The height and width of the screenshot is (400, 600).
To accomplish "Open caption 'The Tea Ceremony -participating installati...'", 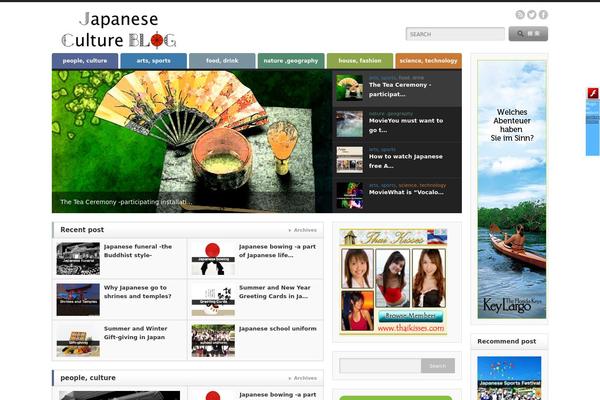I will [x=126, y=202].
